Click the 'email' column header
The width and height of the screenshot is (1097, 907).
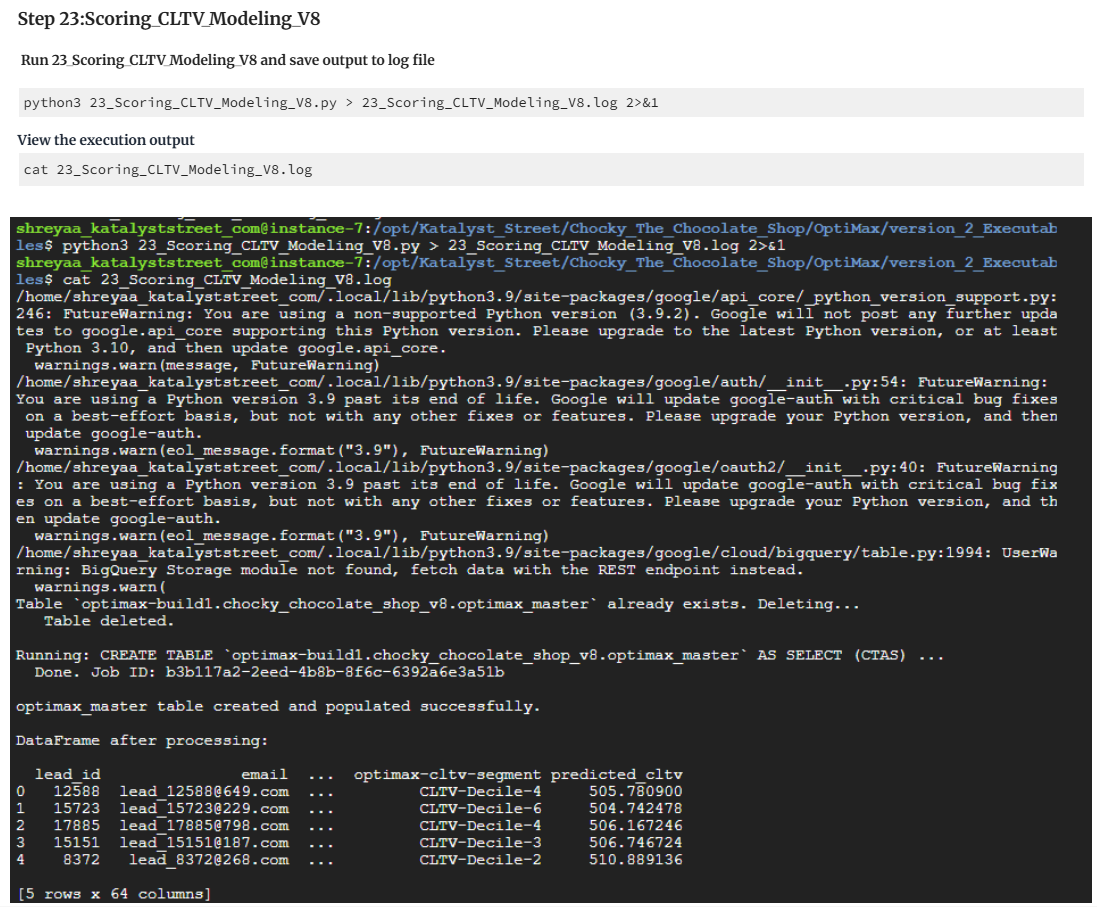(264, 775)
